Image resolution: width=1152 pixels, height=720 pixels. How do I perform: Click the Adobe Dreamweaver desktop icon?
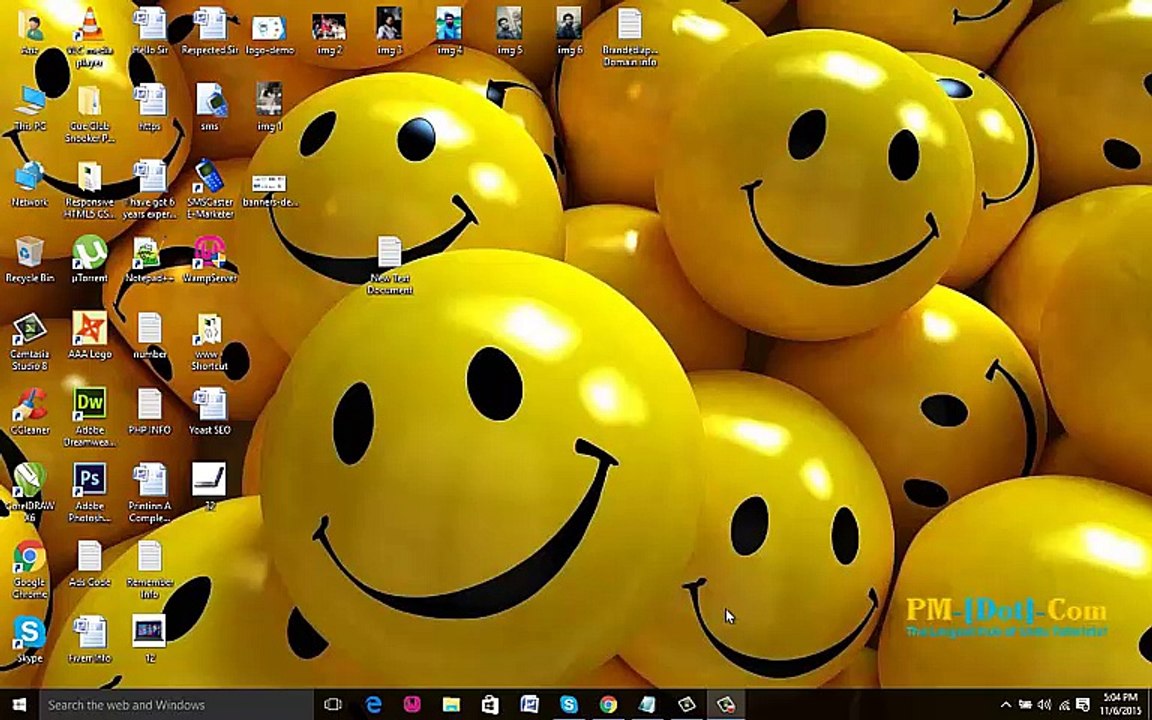pos(89,404)
